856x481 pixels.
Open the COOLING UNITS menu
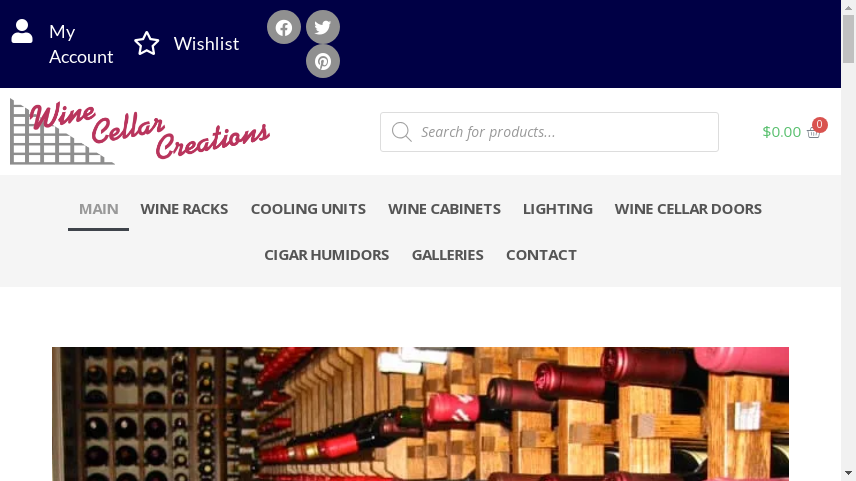[x=308, y=209]
